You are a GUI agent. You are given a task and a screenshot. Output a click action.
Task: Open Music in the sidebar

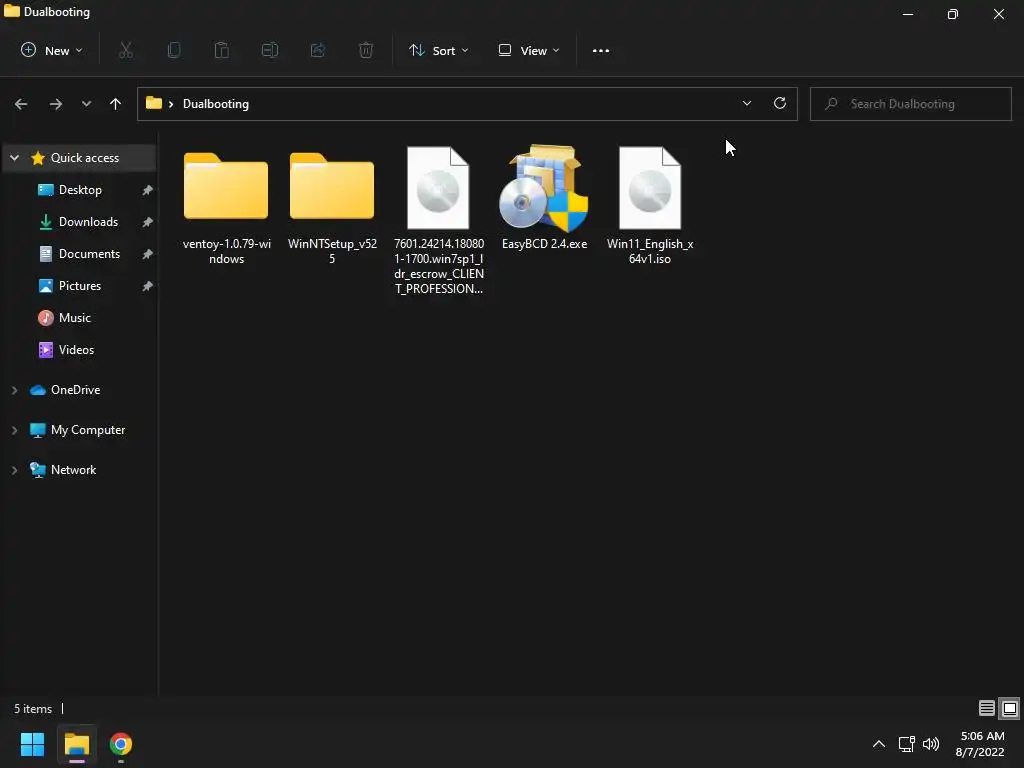[74, 318]
